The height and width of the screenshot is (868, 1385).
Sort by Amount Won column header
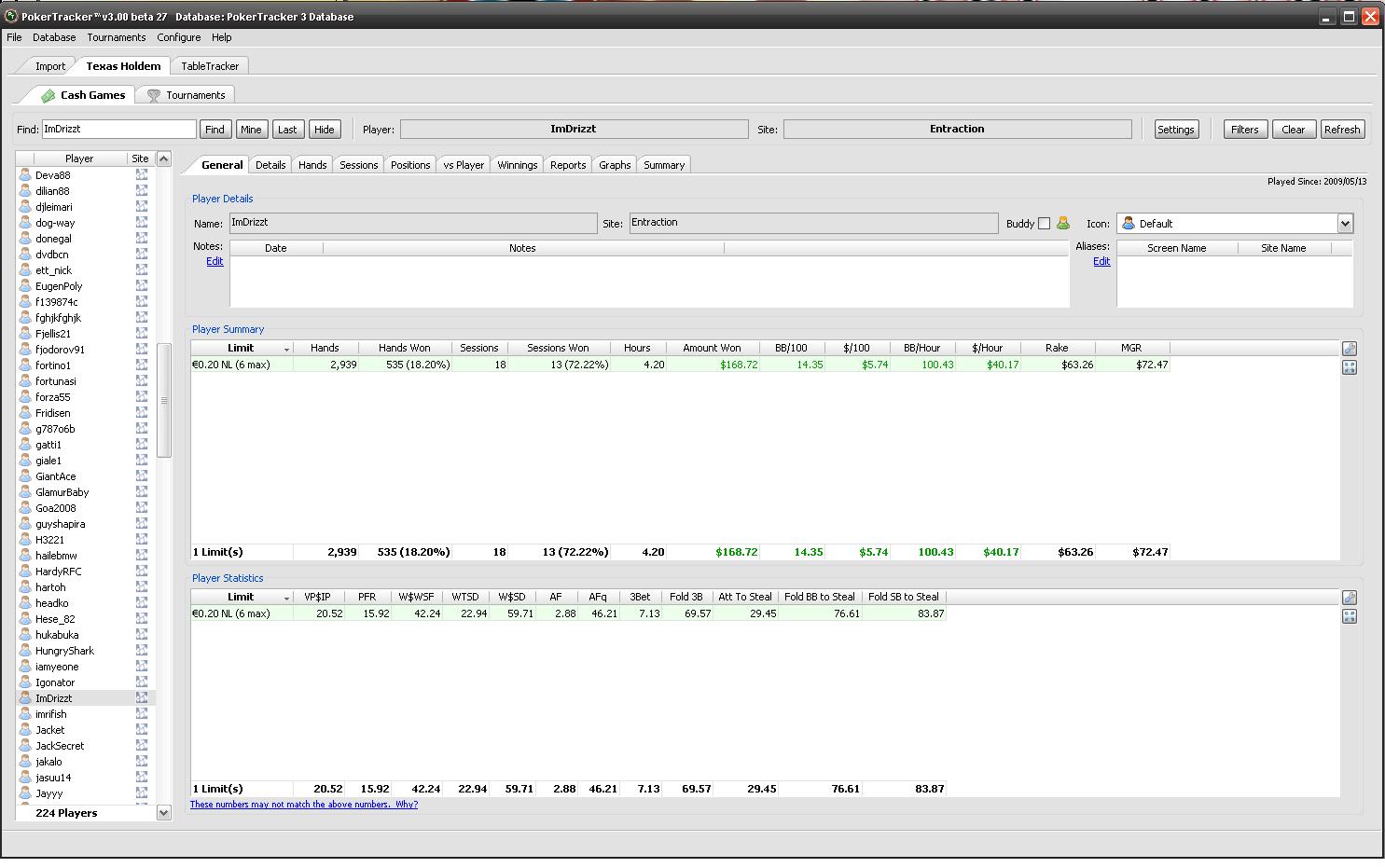click(x=712, y=348)
